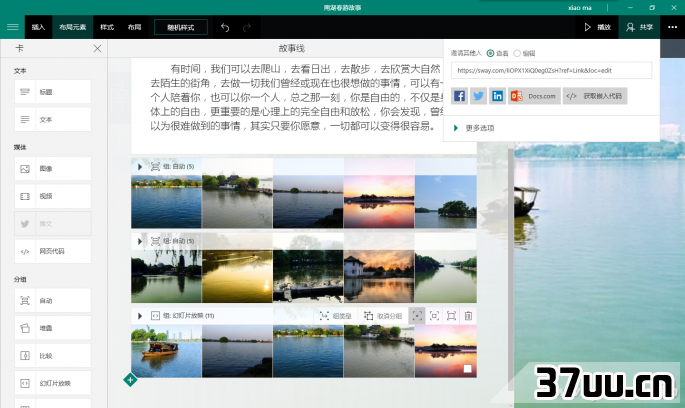Select the 编辑 edit radio option
Viewport: 685px width, 408px height.
tap(517, 53)
